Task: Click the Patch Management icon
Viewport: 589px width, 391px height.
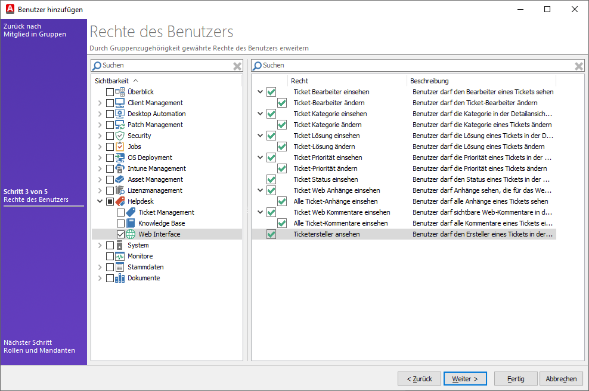Action: pyautogui.click(x=120, y=125)
